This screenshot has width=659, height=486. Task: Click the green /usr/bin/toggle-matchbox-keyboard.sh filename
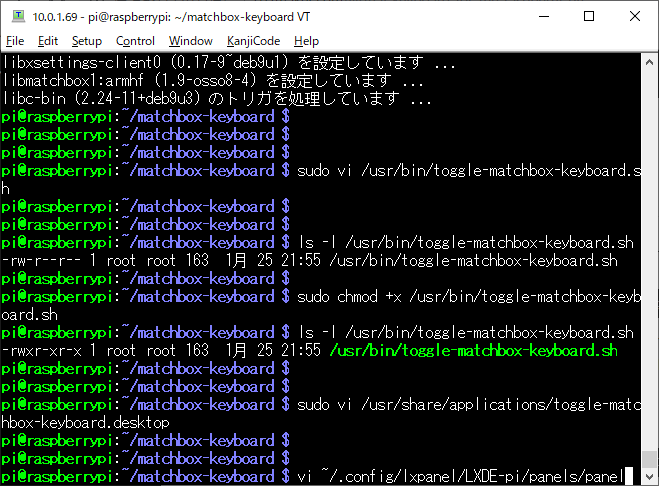474,351
